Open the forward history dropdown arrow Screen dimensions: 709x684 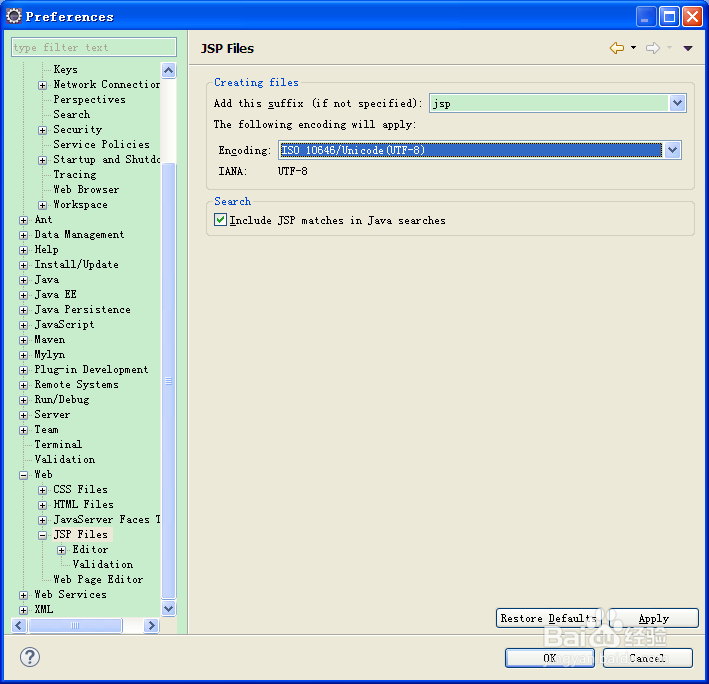[x=669, y=47]
